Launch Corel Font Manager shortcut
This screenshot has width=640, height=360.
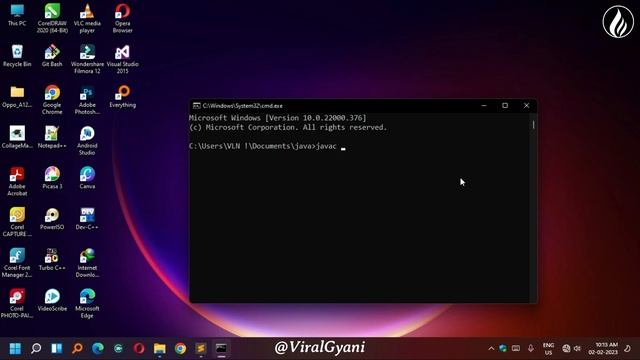(x=17, y=263)
